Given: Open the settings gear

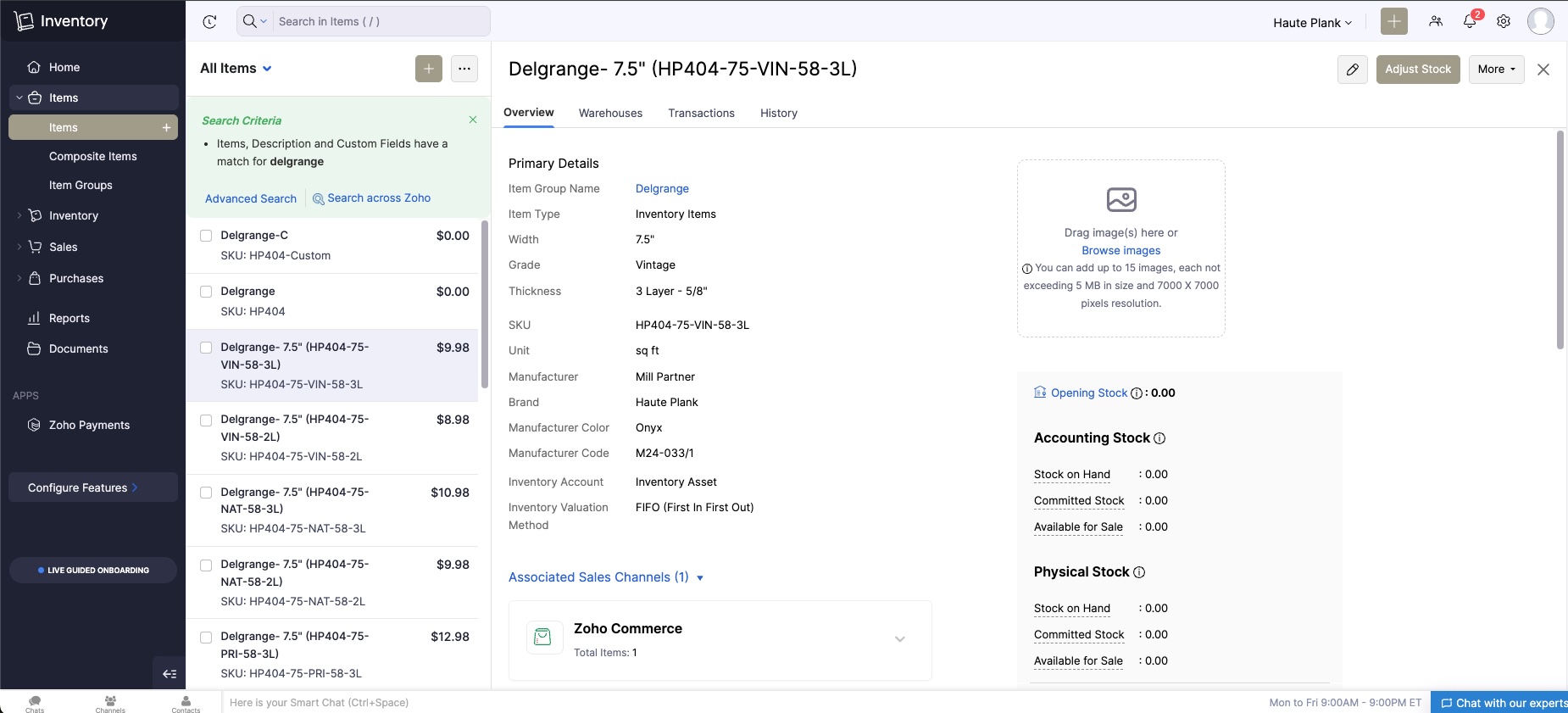Looking at the screenshot, I should pos(1504,21).
